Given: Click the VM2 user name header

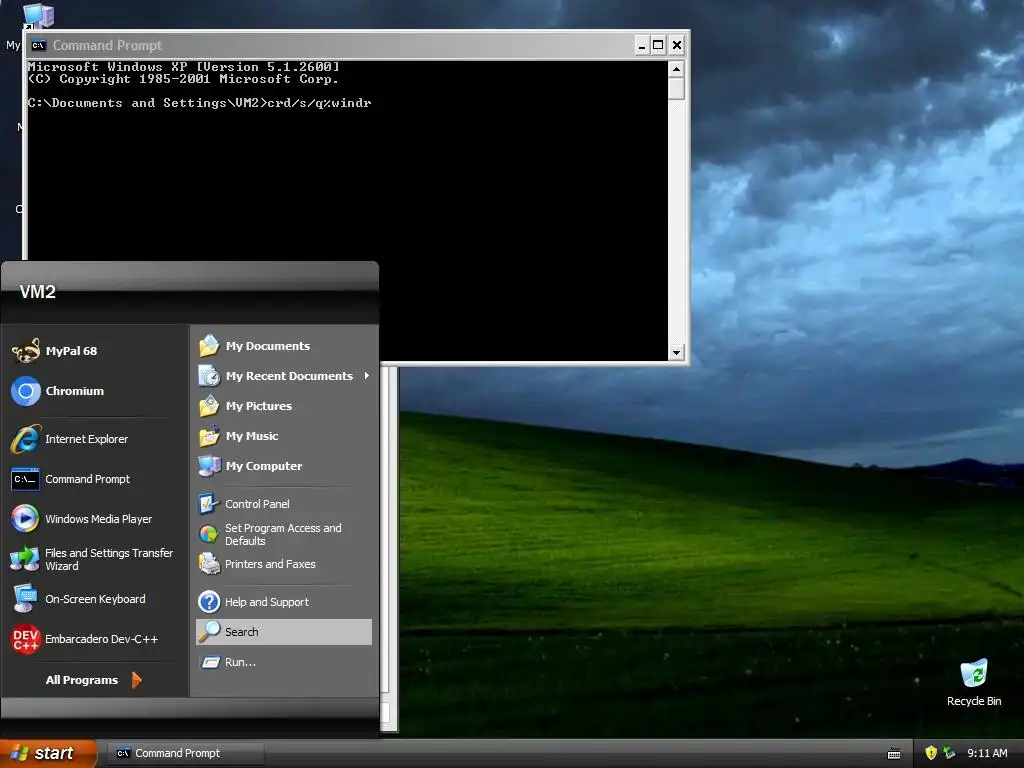Looking at the screenshot, I should pyautogui.click(x=37, y=292).
